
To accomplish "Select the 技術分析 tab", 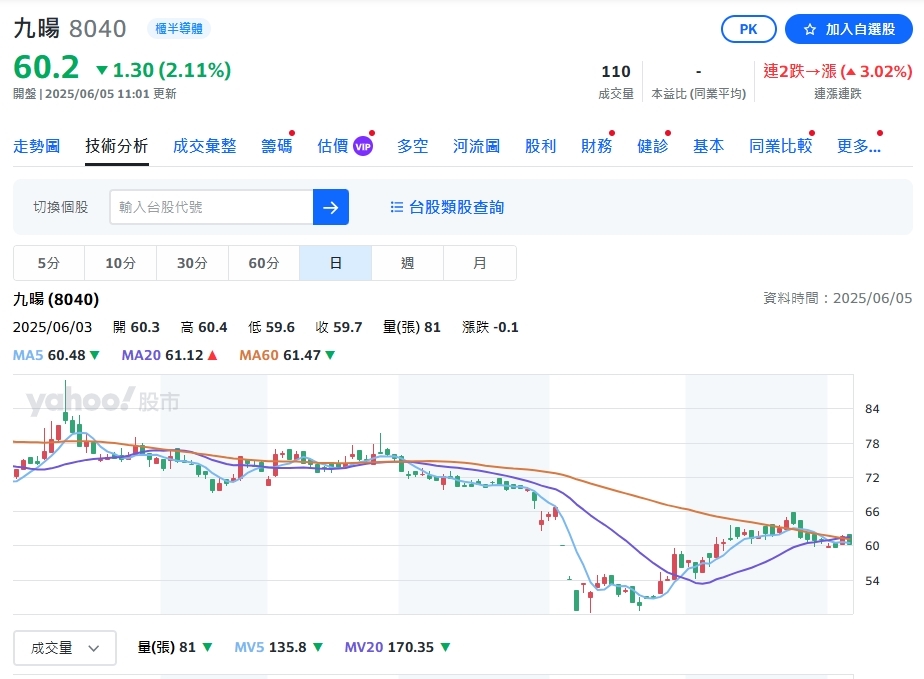I will coord(115,145).
